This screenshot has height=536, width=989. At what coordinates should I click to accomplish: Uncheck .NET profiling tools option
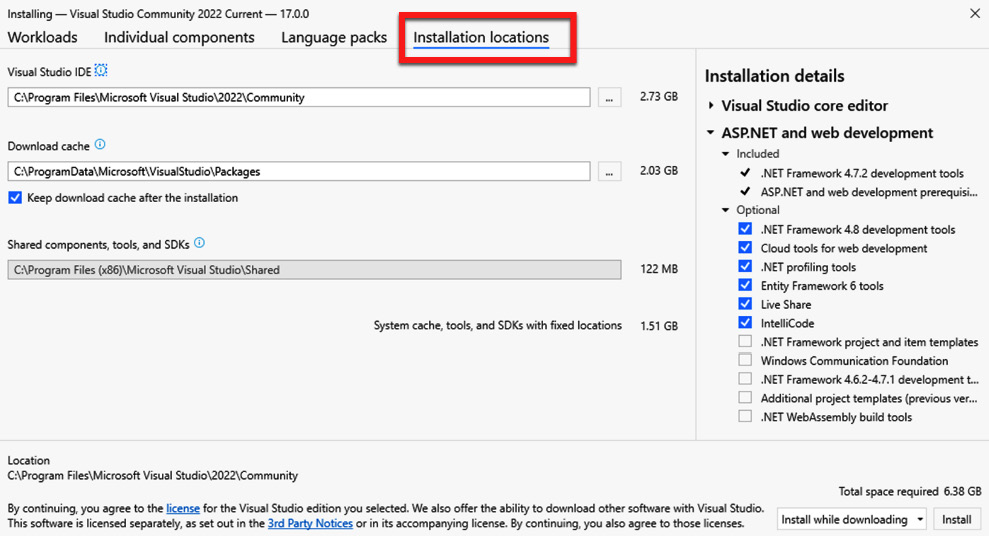pyautogui.click(x=745, y=266)
